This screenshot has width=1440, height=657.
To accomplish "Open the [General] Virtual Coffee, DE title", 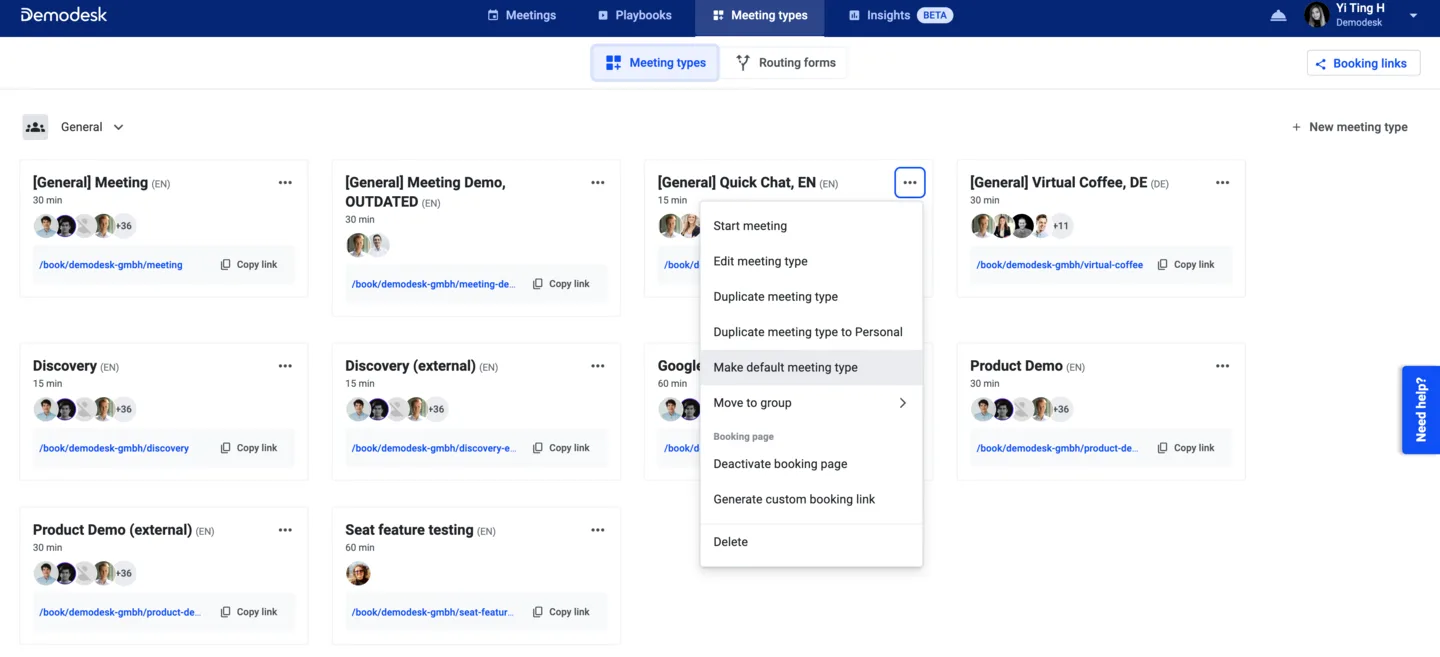I will click(1058, 182).
